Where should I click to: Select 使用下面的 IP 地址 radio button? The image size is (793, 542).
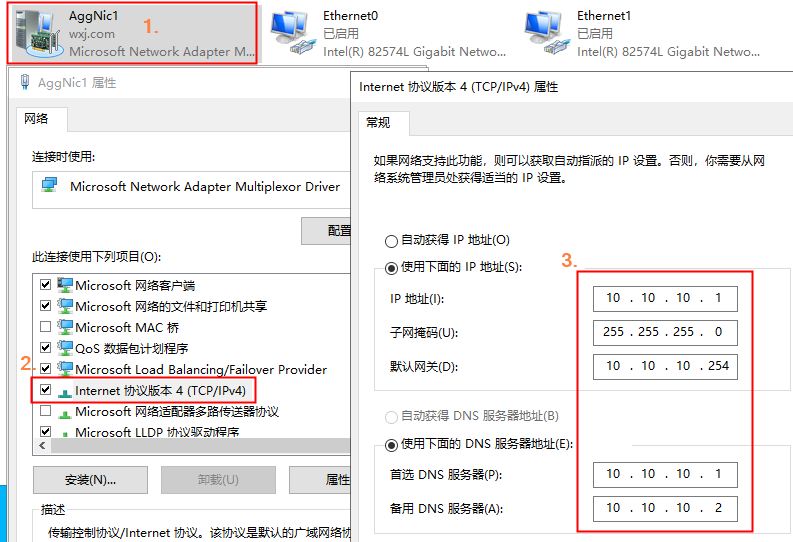(x=391, y=268)
